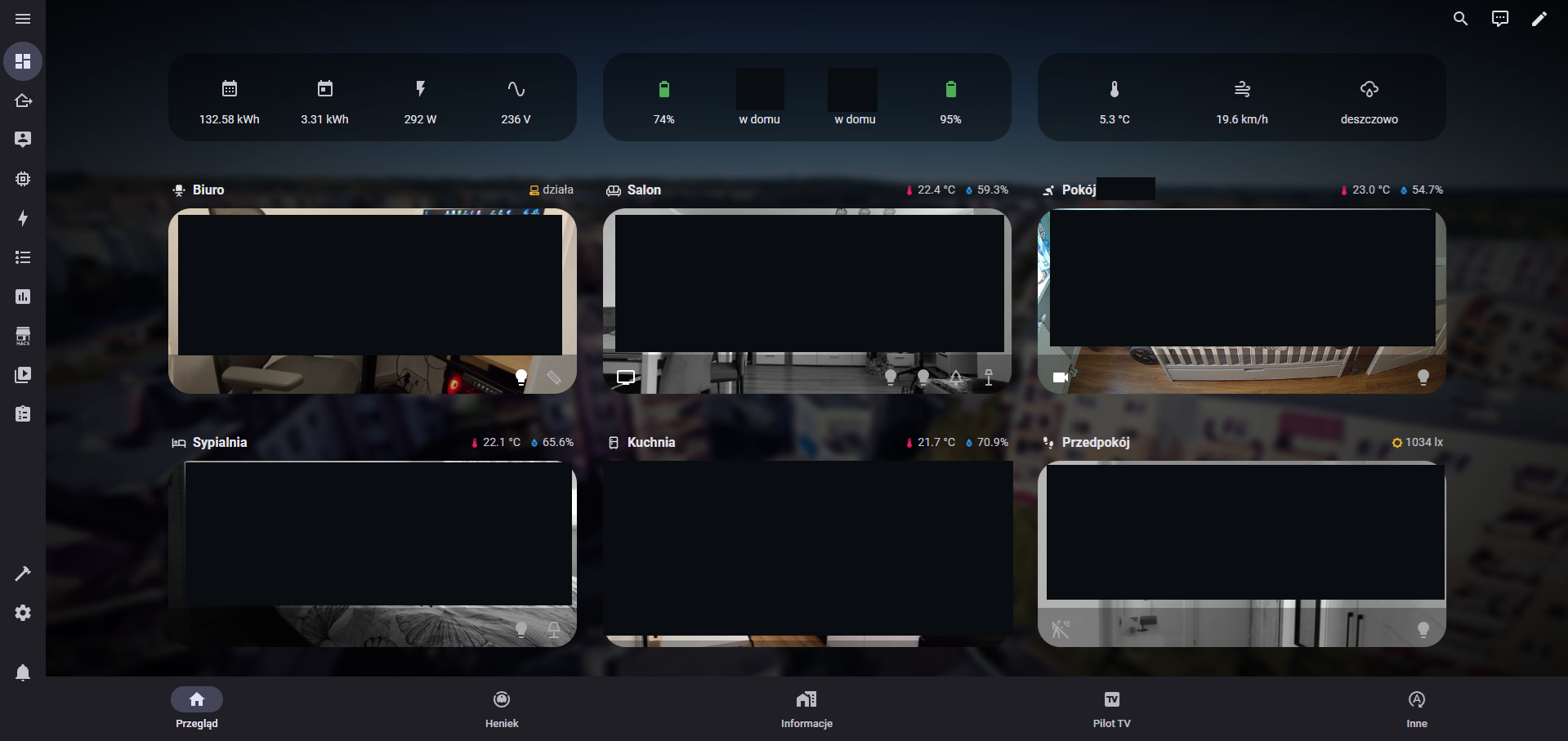The height and width of the screenshot is (741, 1568).
Task: Open the Logbook list sidebar panel
Action: pos(23,257)
